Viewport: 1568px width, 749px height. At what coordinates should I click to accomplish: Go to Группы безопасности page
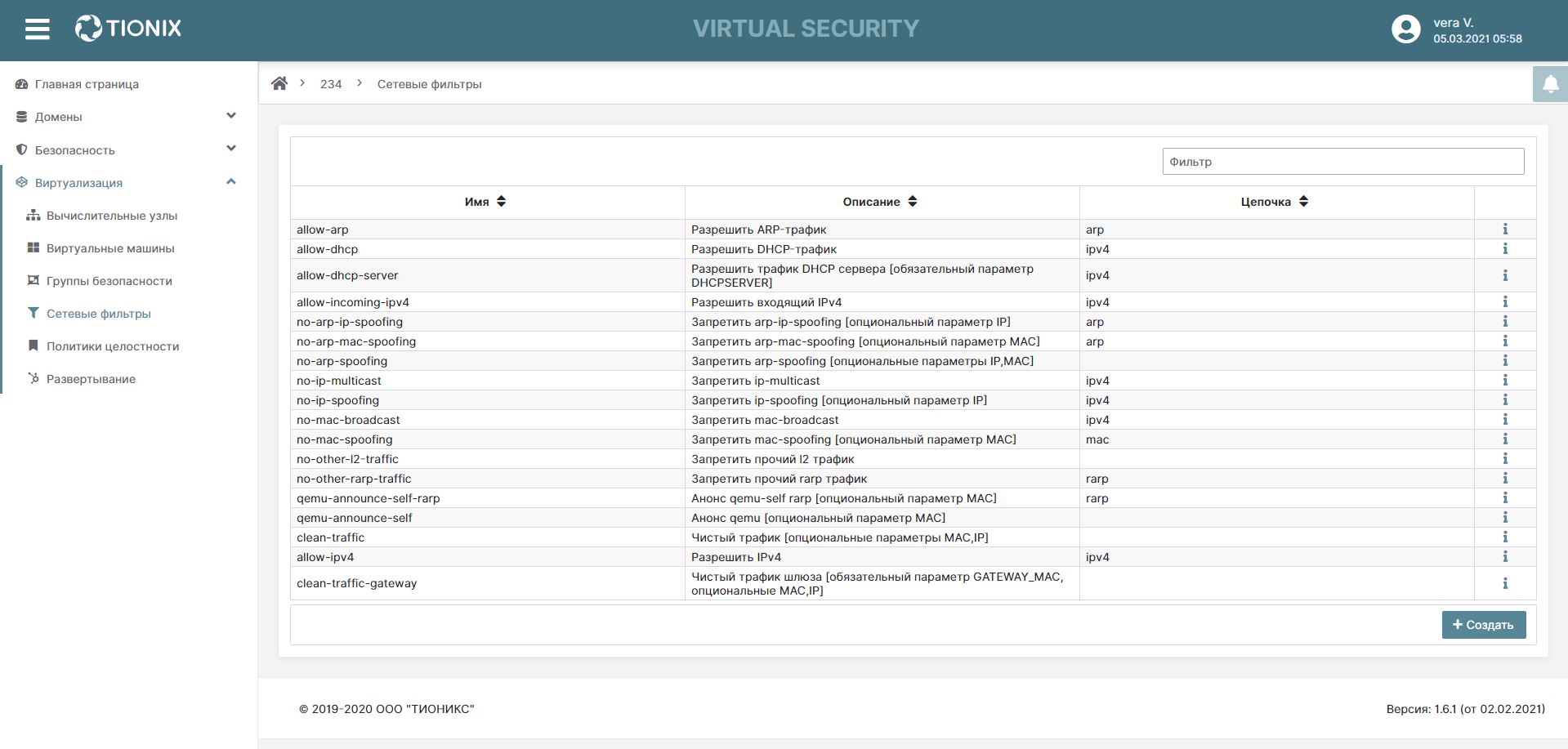(x=109, y=281)
